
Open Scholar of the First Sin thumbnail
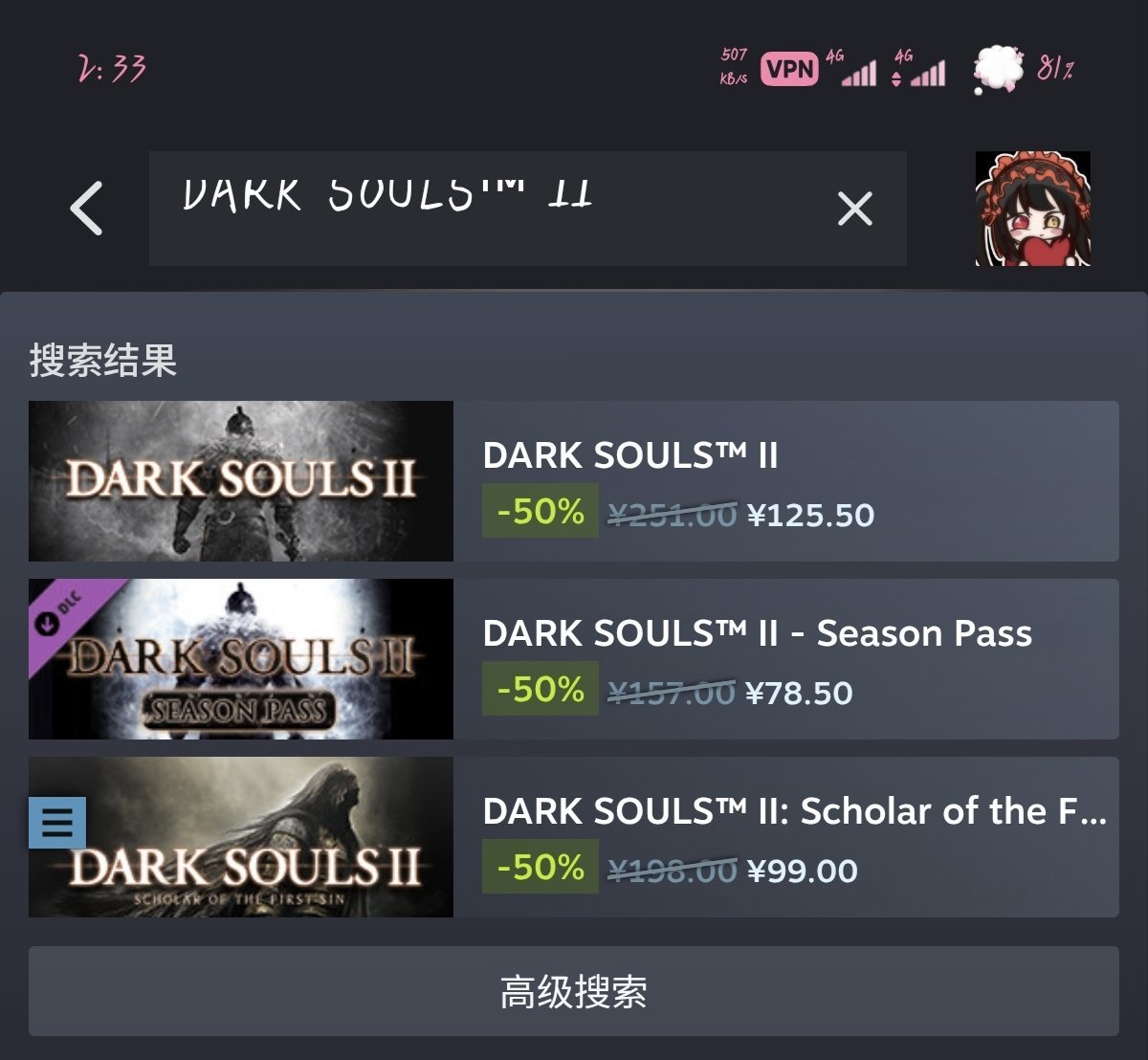pos(241,837)
